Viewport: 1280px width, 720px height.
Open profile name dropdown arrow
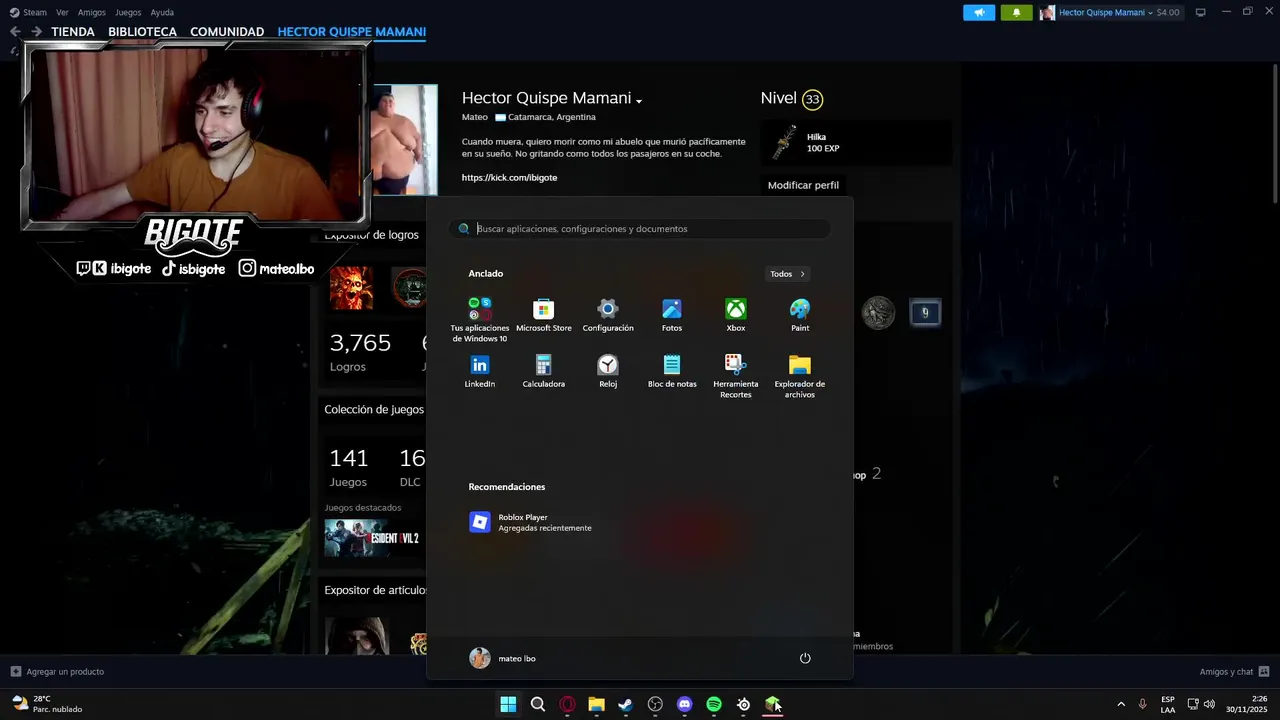click(x=639, y=100)
